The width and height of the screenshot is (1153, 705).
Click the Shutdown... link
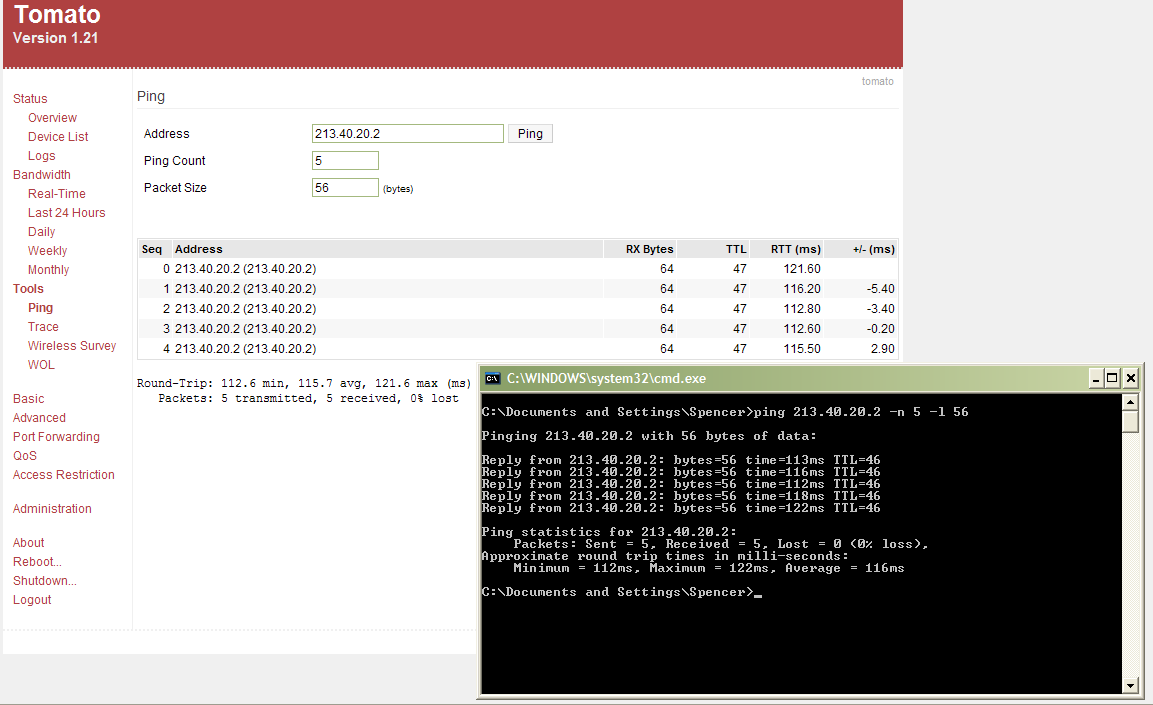tap(45, 581)
